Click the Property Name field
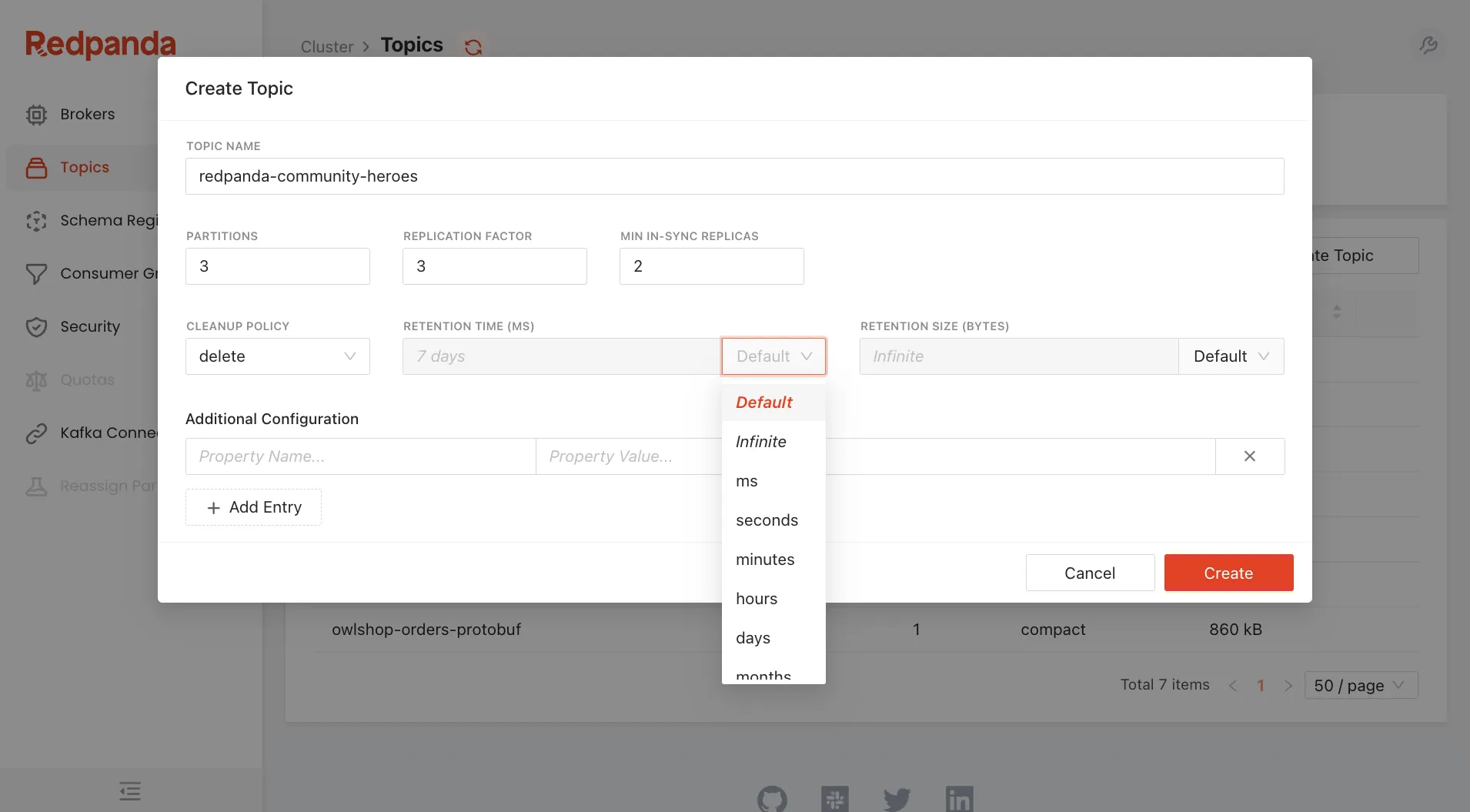The image size is (1470, 812). 361,456
